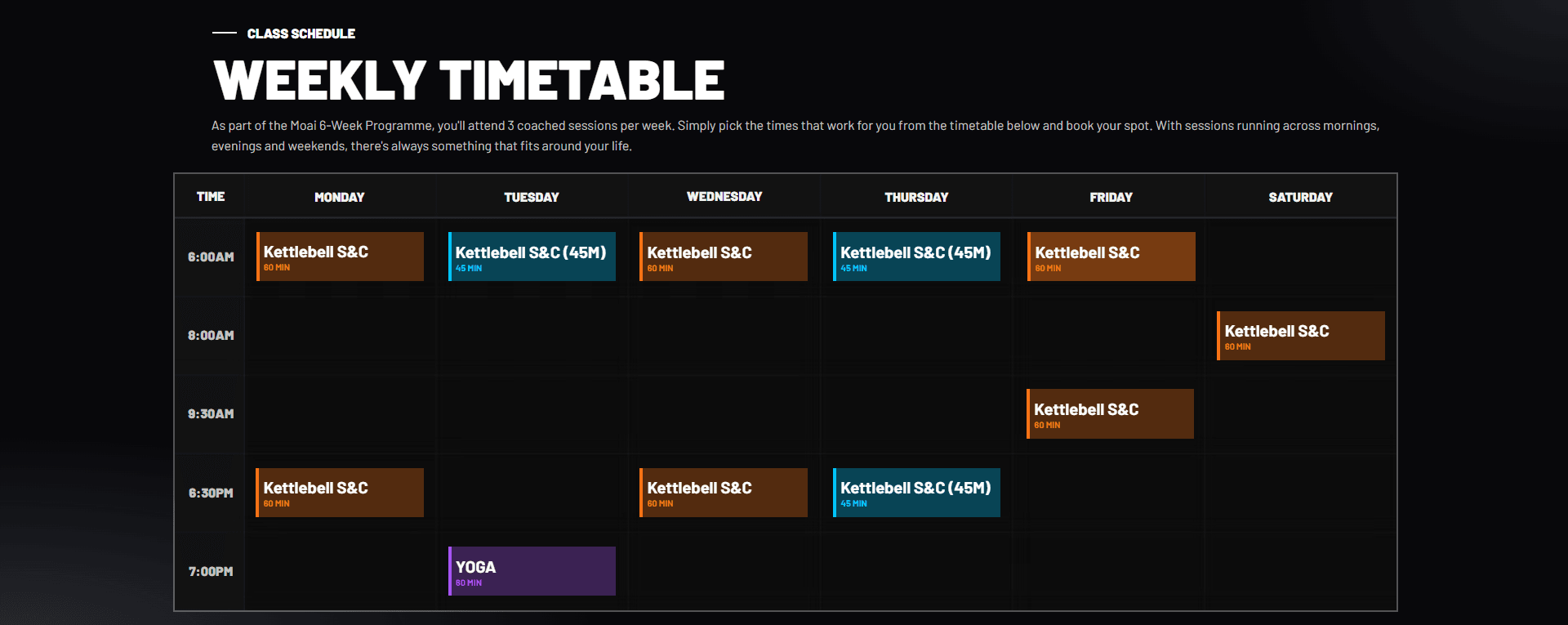Screen dimensions: 1568x625
Task: Click the 7:00PM time row label
Action: click(x=211, y=572)
